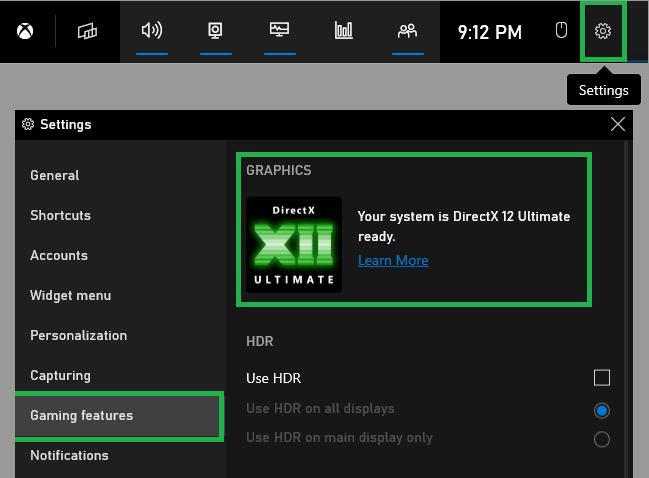
Task: Toggle the Performance monitor widget icon
Action: (279, 30)
